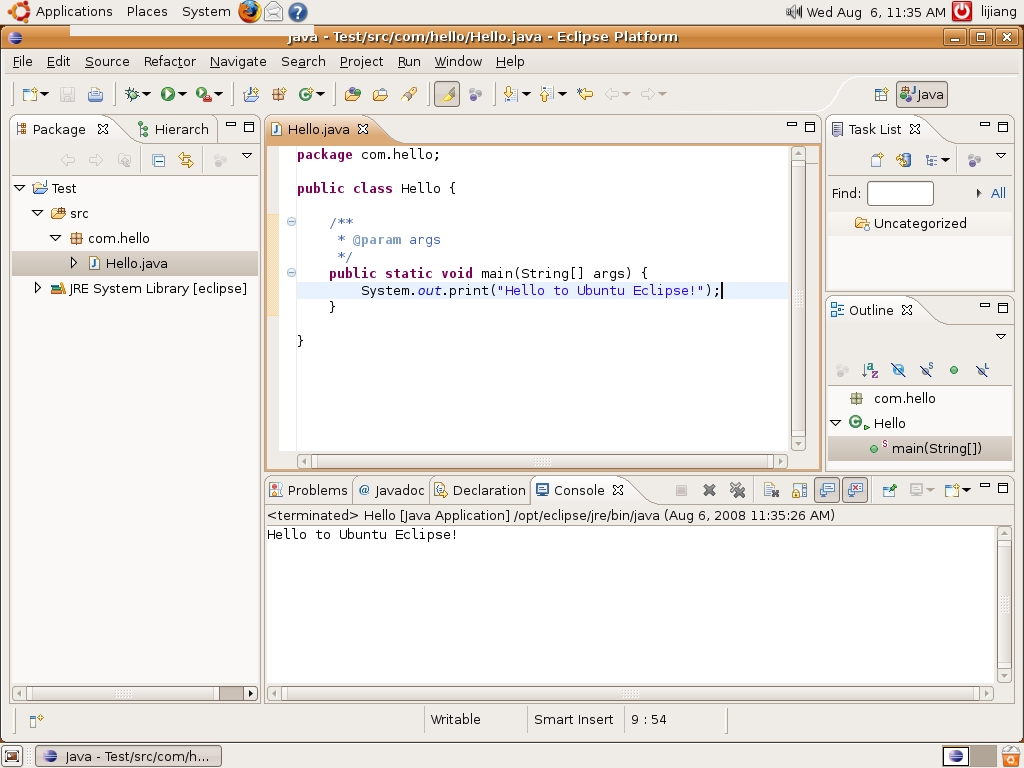The height and width of the screenshot is (768, 1024).
Task: Click the Eclipse taskbar window button
Action: pos(128,756)
